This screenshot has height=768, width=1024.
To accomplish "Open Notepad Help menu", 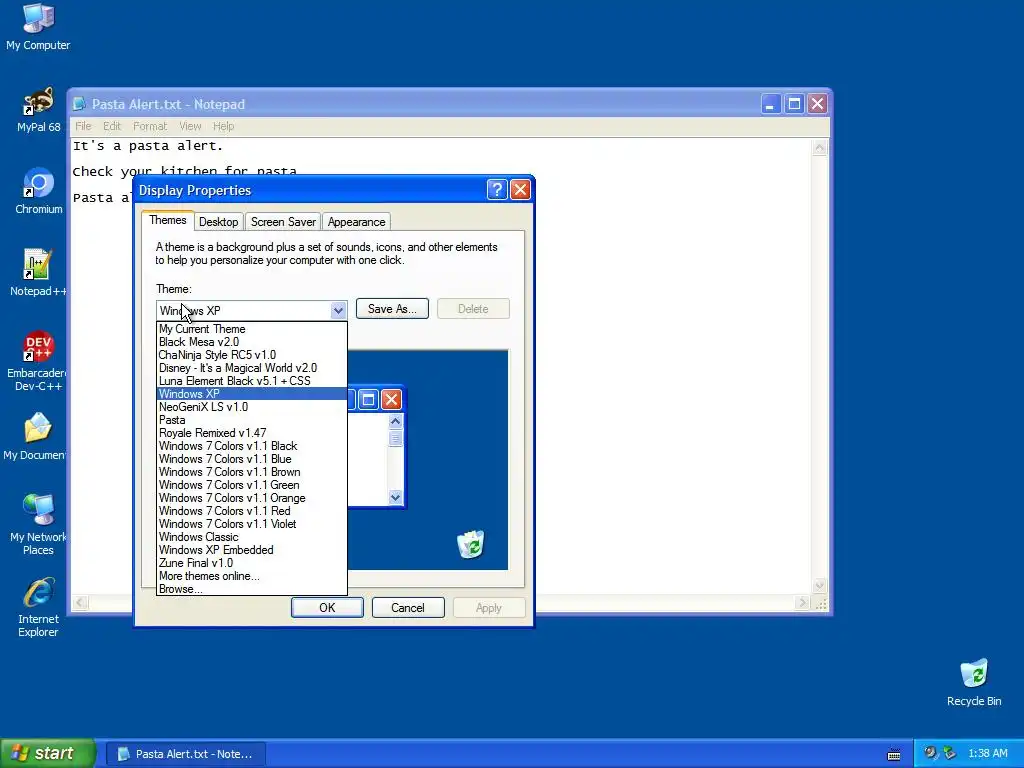I will 223,126.
